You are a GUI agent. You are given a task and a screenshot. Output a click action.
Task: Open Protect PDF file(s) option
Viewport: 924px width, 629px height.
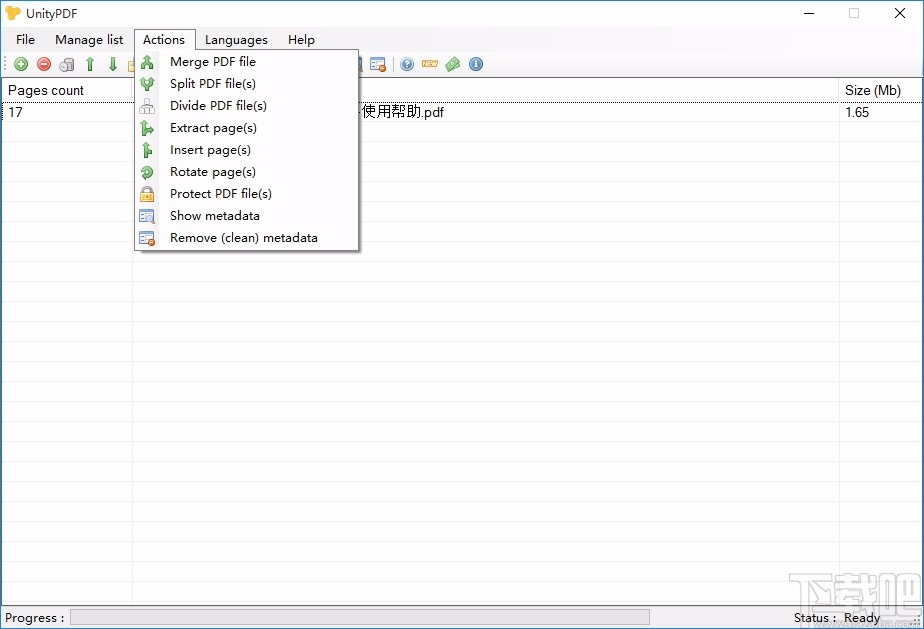click(220, 194)
